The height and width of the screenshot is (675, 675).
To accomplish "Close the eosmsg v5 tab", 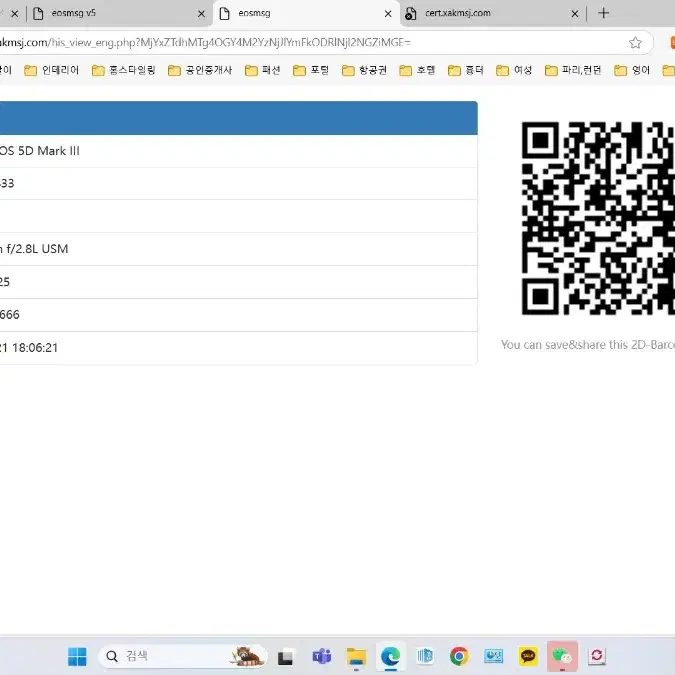I will point(201,14).
